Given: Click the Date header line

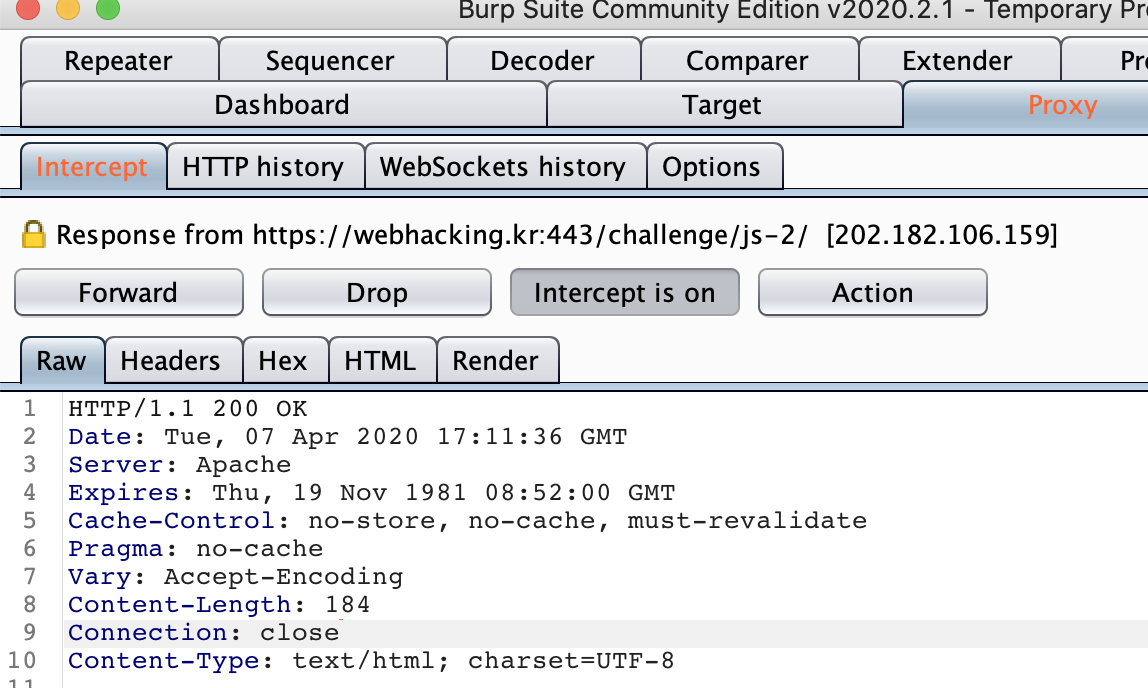Looking at the screenshot, I should (x=348, y=437).
